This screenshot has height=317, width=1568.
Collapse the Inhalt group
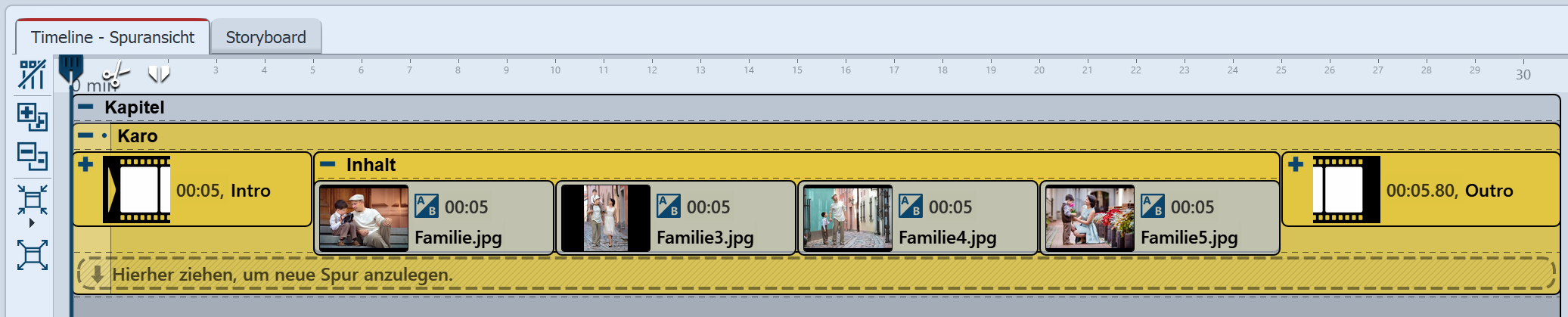[x=328, y=164]
